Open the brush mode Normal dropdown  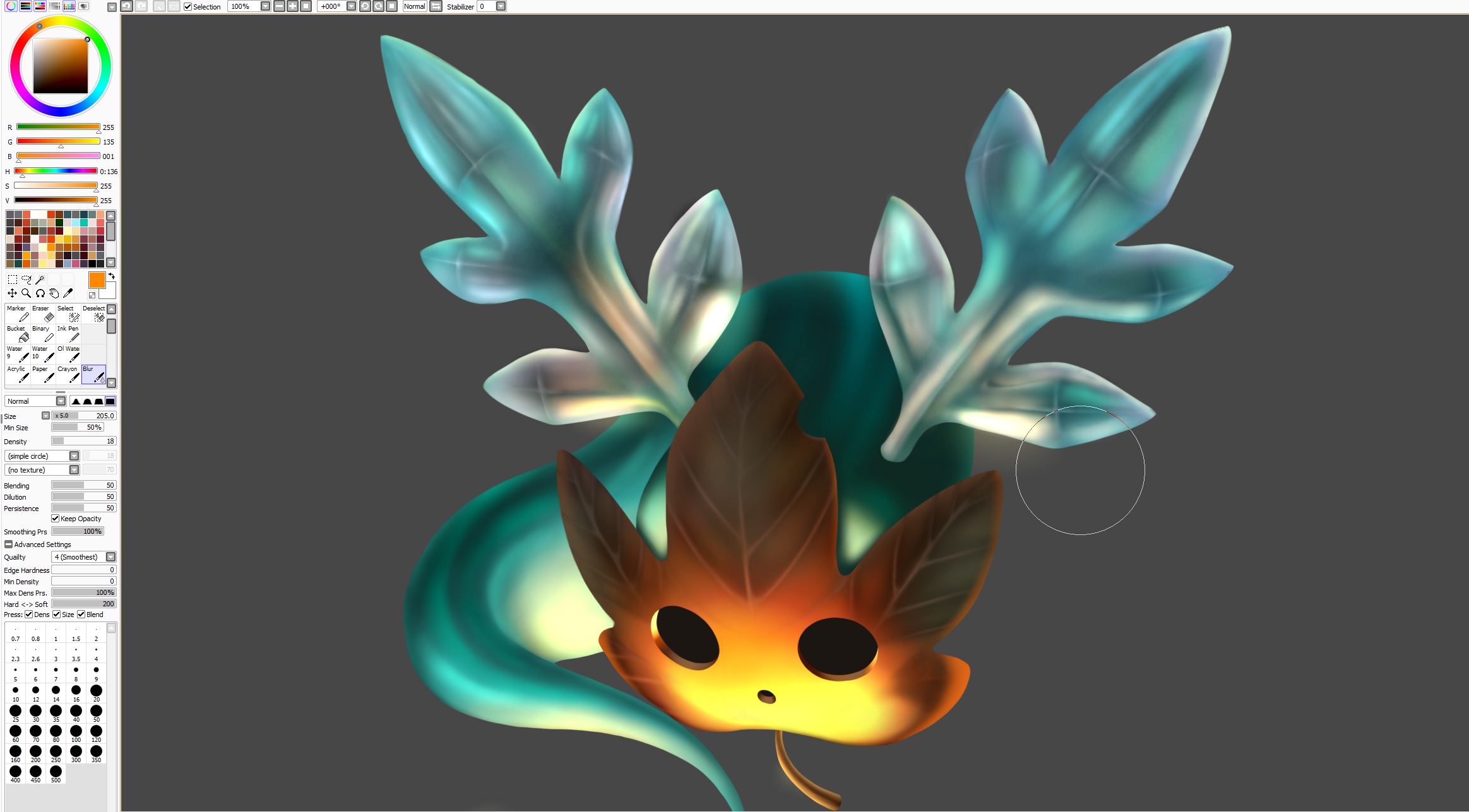(x=35, y=401)
